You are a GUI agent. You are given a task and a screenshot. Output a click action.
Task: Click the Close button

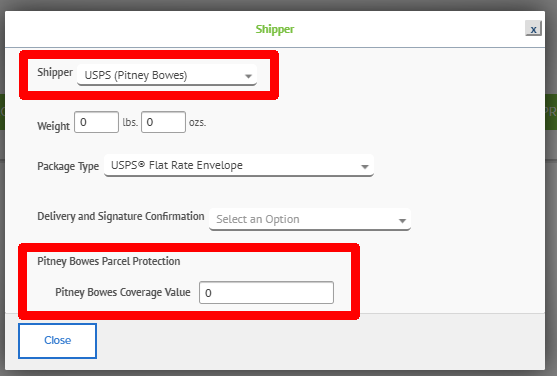[58, 340]
